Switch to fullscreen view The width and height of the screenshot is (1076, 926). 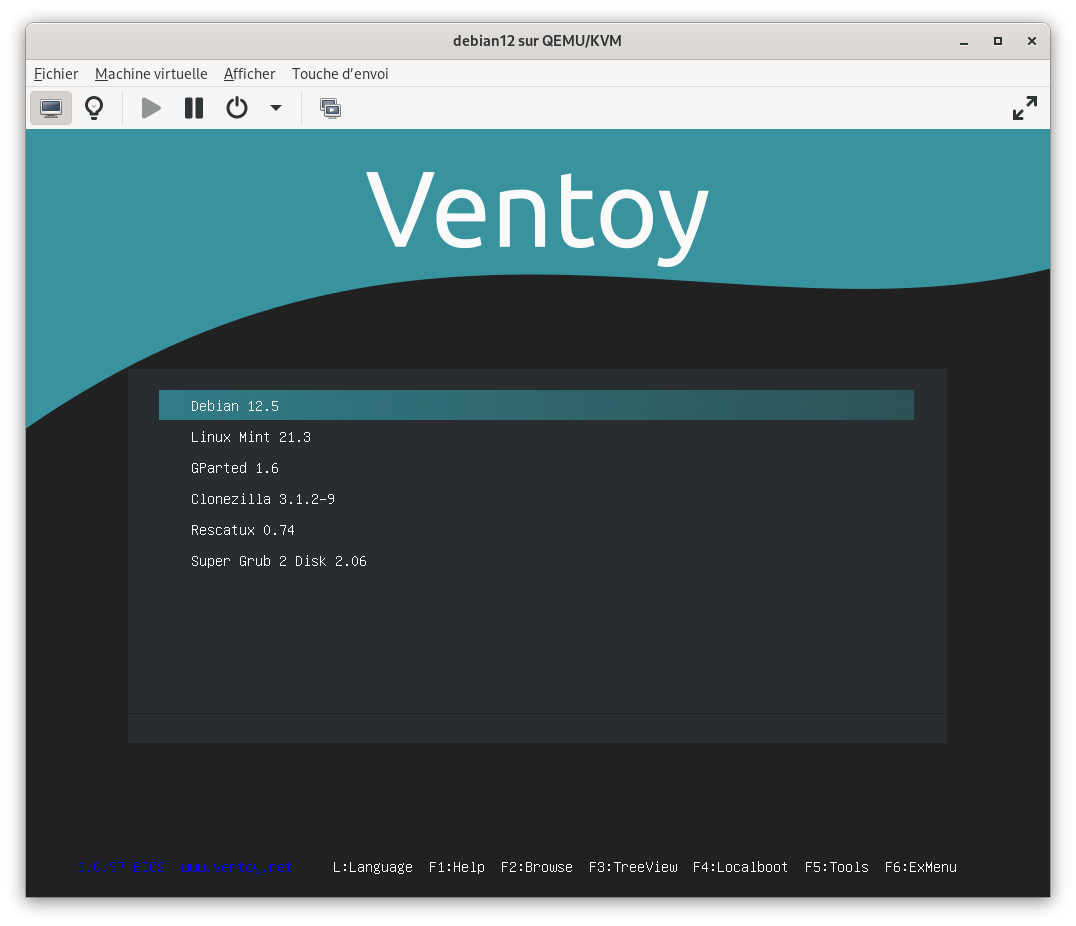pos(1025,108)
